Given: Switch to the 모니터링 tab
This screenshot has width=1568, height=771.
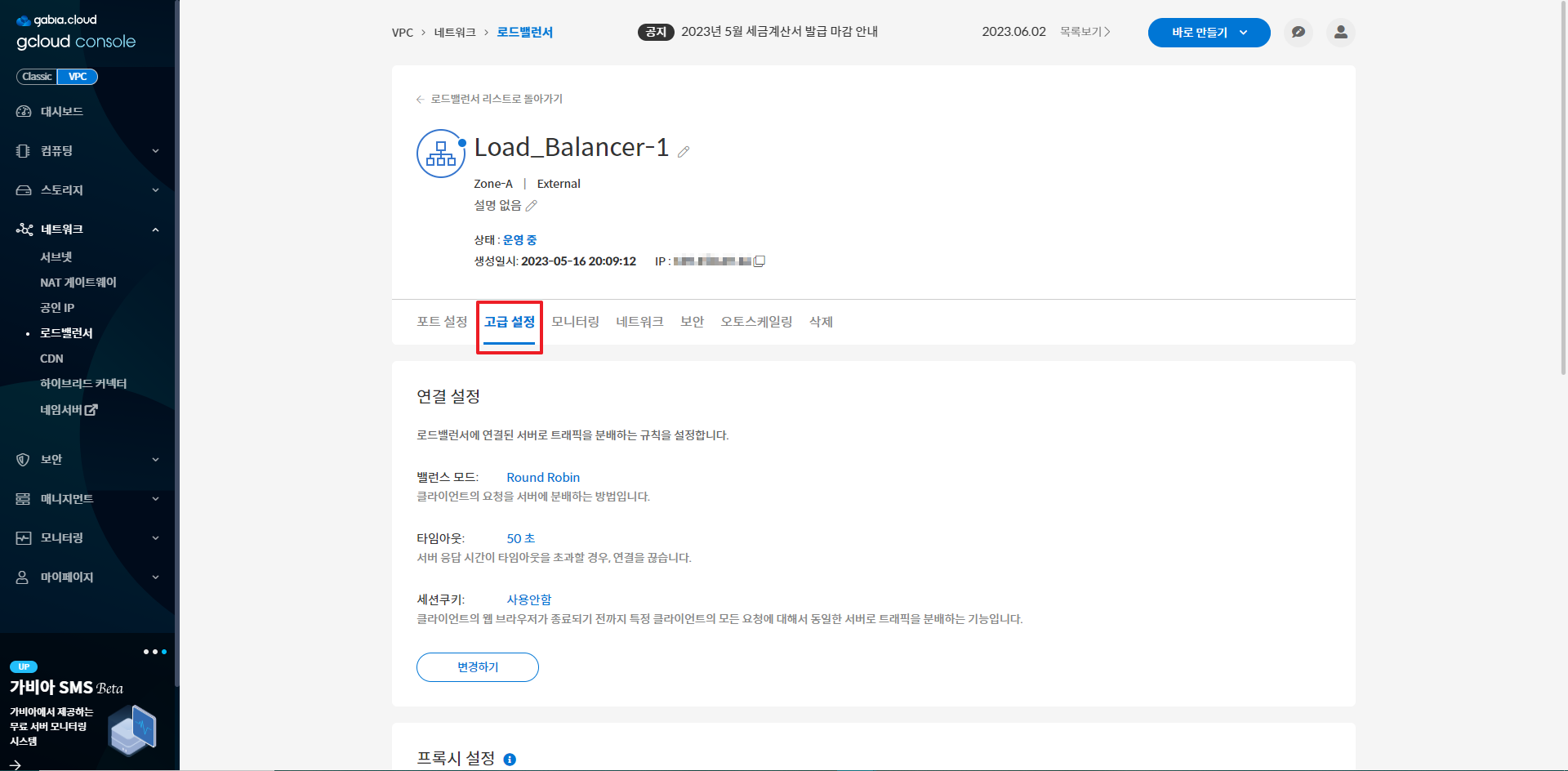Looking at the screenshot, I should coord(576,322).
